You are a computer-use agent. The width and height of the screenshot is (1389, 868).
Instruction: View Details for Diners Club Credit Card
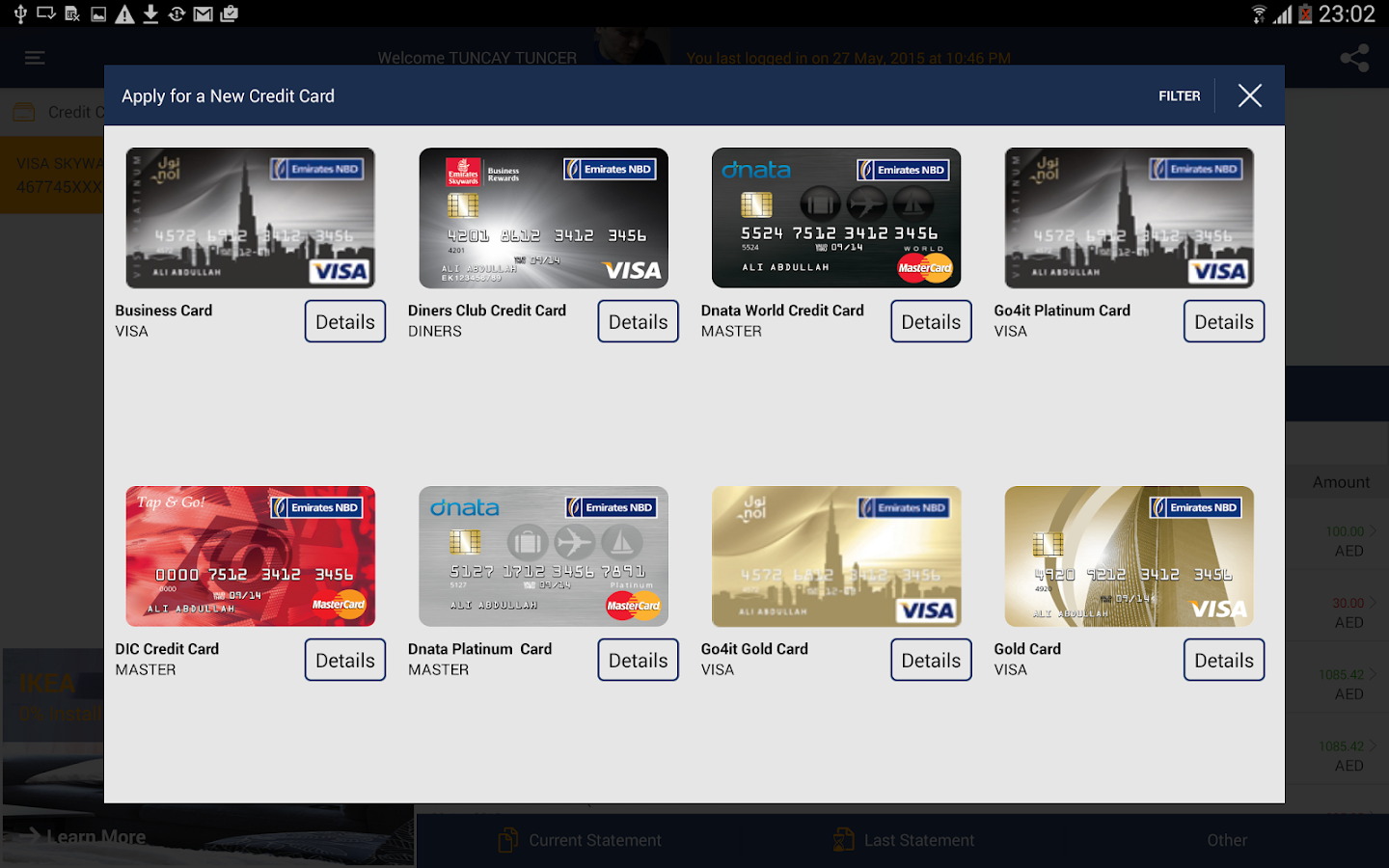639,321
